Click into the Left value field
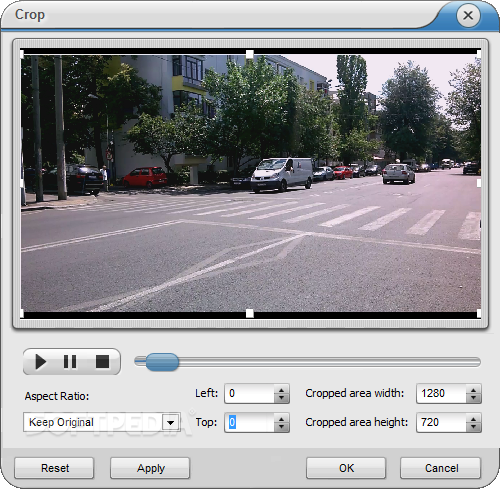This screenshot has height=489, width=500. coord(250,394)
